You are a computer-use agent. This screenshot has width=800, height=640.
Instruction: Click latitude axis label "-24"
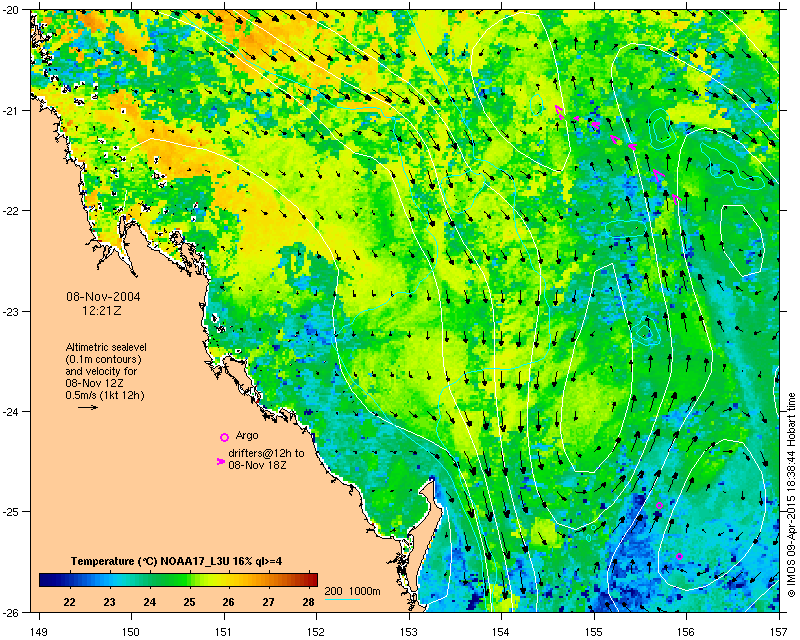14,411
